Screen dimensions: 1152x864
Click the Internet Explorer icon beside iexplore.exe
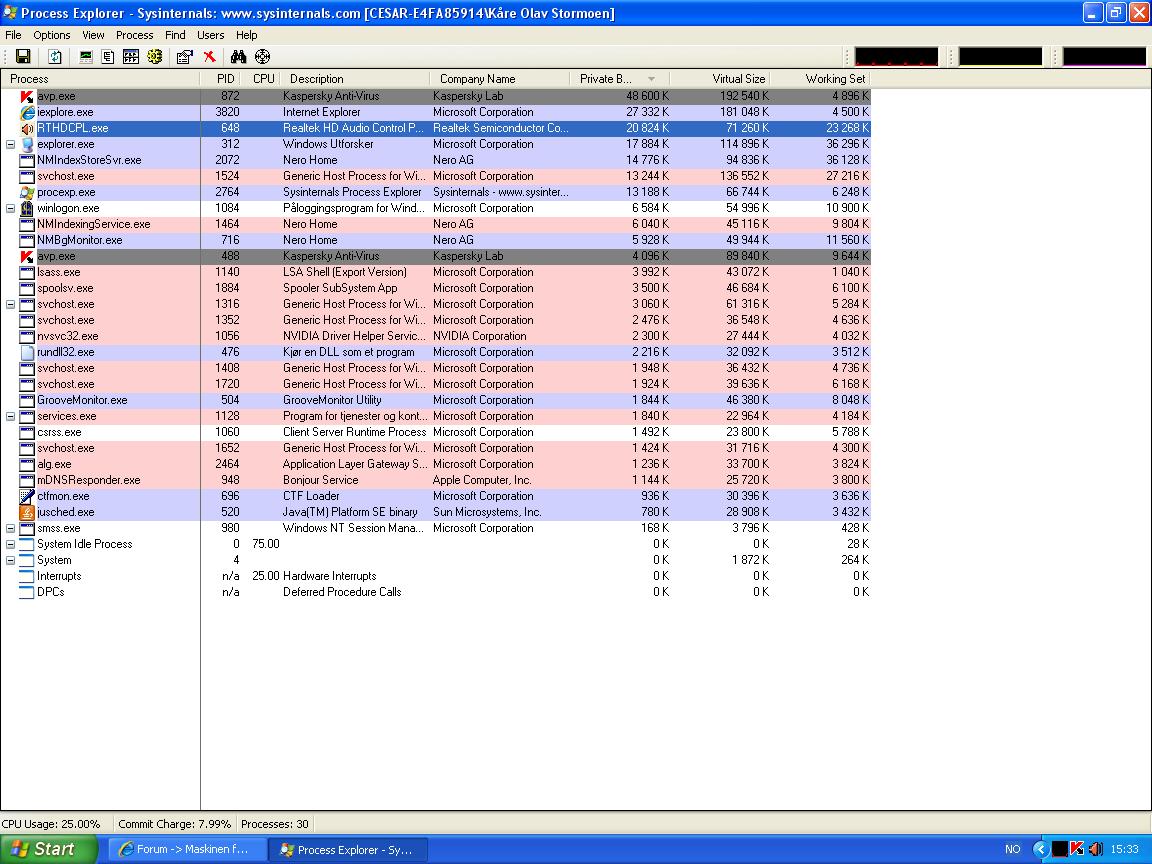[27, 112]
